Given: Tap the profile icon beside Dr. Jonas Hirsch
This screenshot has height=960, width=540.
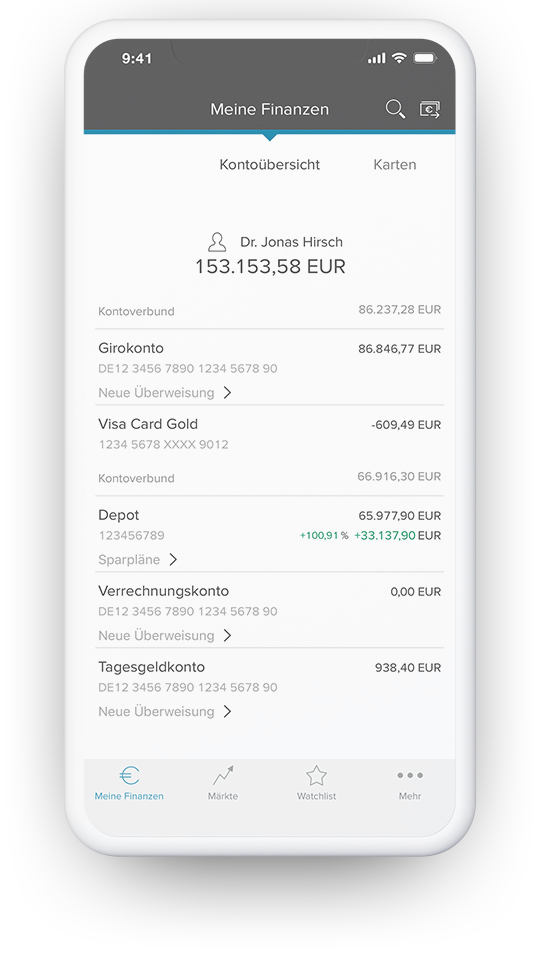Looking at the screenshot, I should 217,242.
